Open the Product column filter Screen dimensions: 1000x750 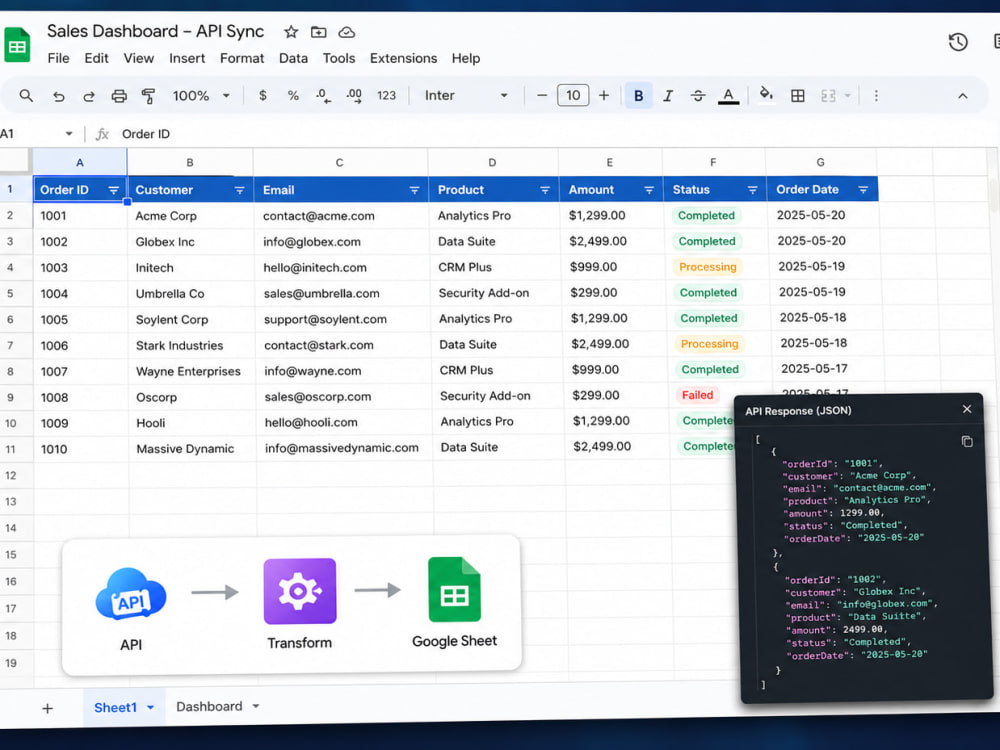545,190
